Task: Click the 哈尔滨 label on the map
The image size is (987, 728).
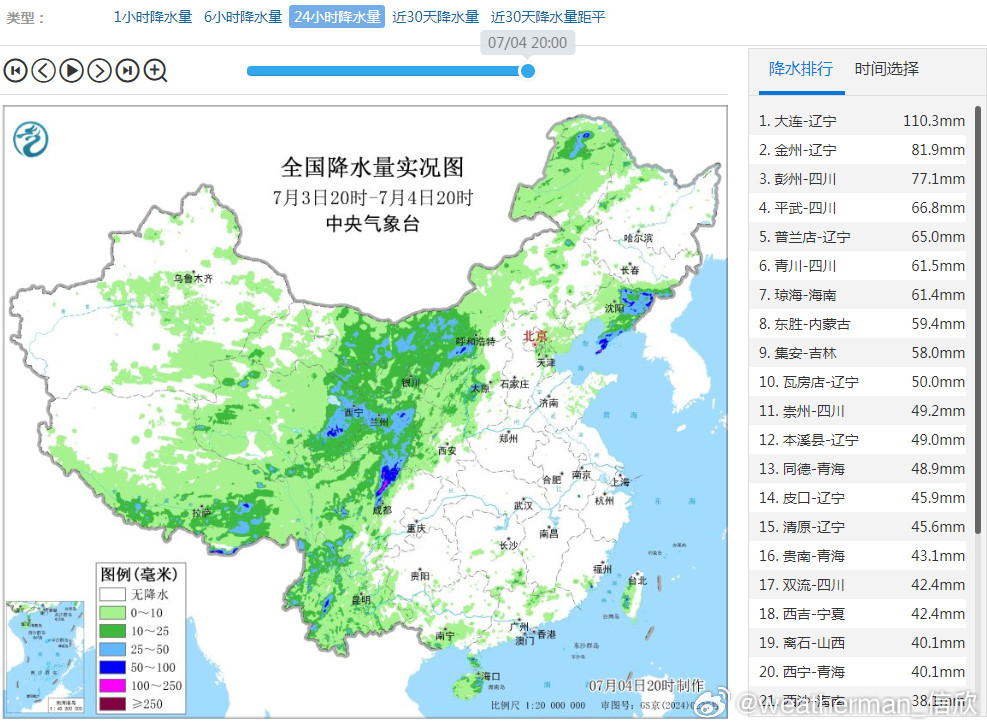Action: [638, 238]
